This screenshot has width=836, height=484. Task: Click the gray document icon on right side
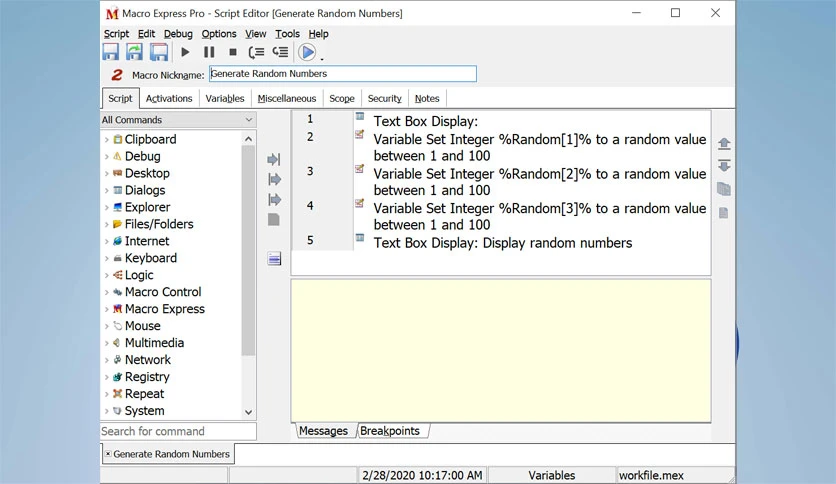click(724, 213)
